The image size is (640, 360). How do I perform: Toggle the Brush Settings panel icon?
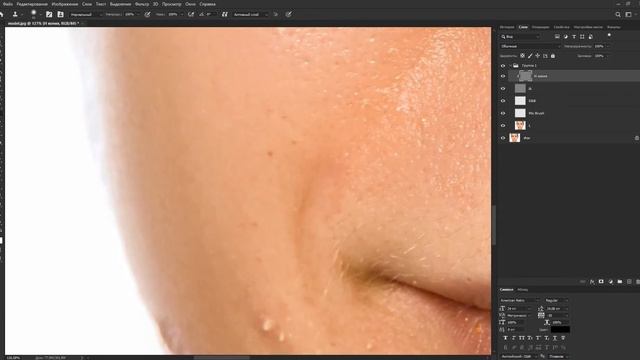click(49, 14)
